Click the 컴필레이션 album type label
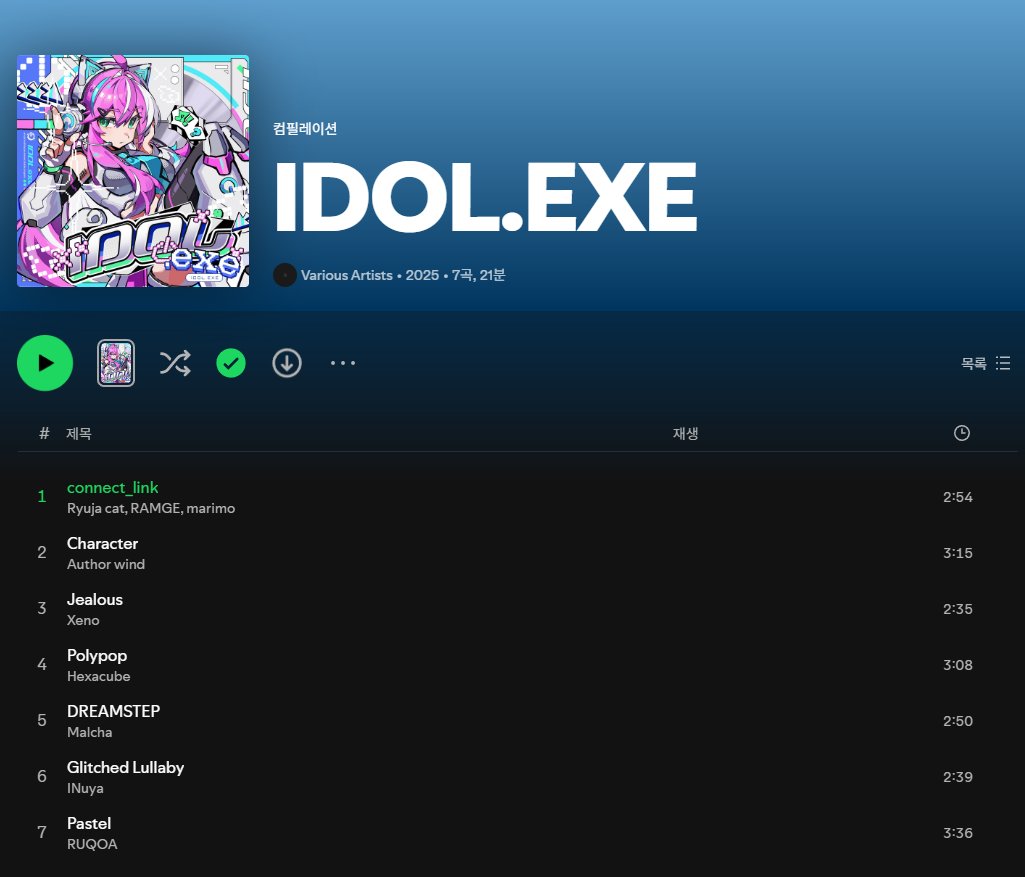 click(305, 129)
